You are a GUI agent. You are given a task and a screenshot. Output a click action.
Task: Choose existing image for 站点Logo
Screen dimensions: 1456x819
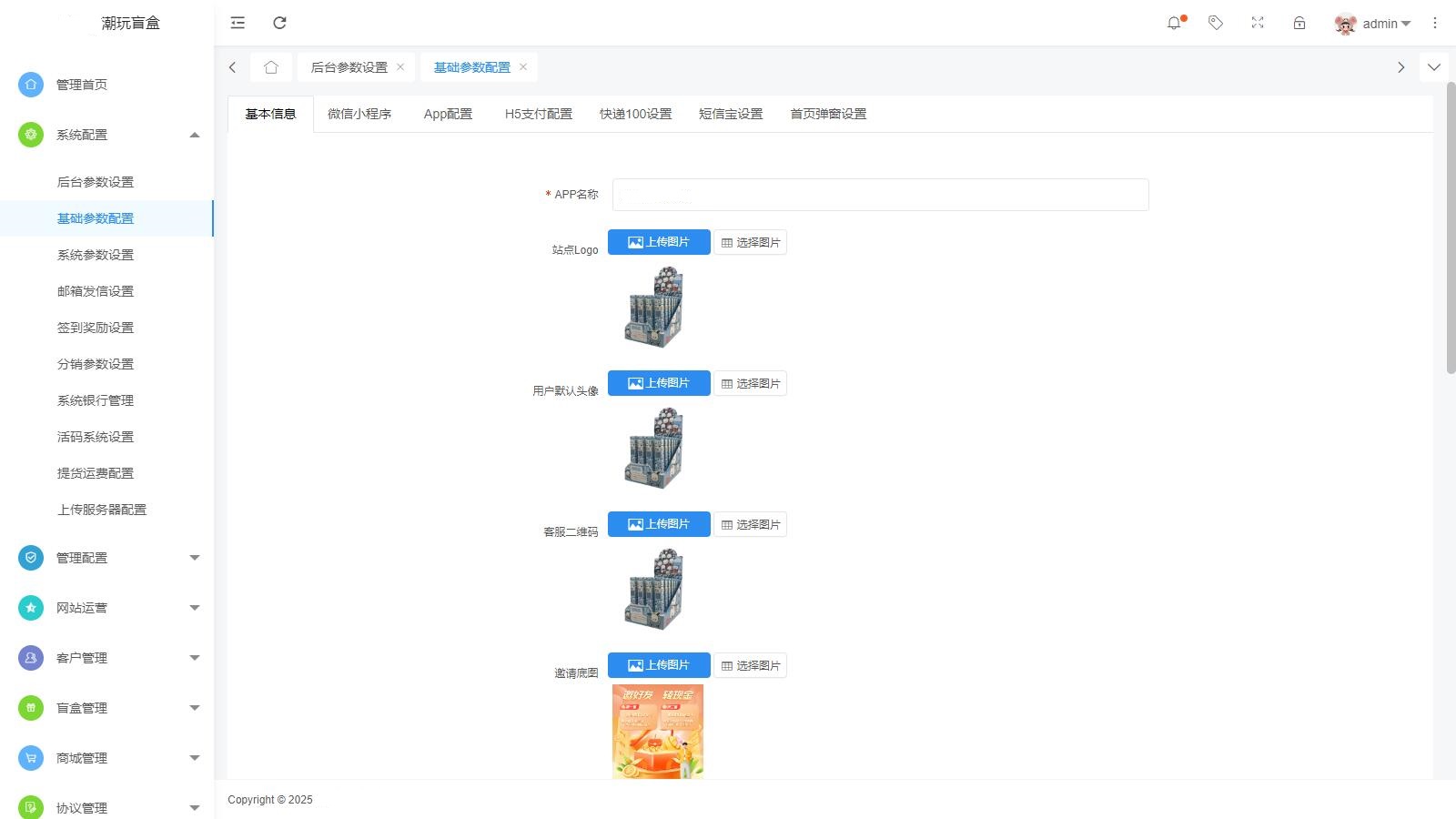(751, 242)
